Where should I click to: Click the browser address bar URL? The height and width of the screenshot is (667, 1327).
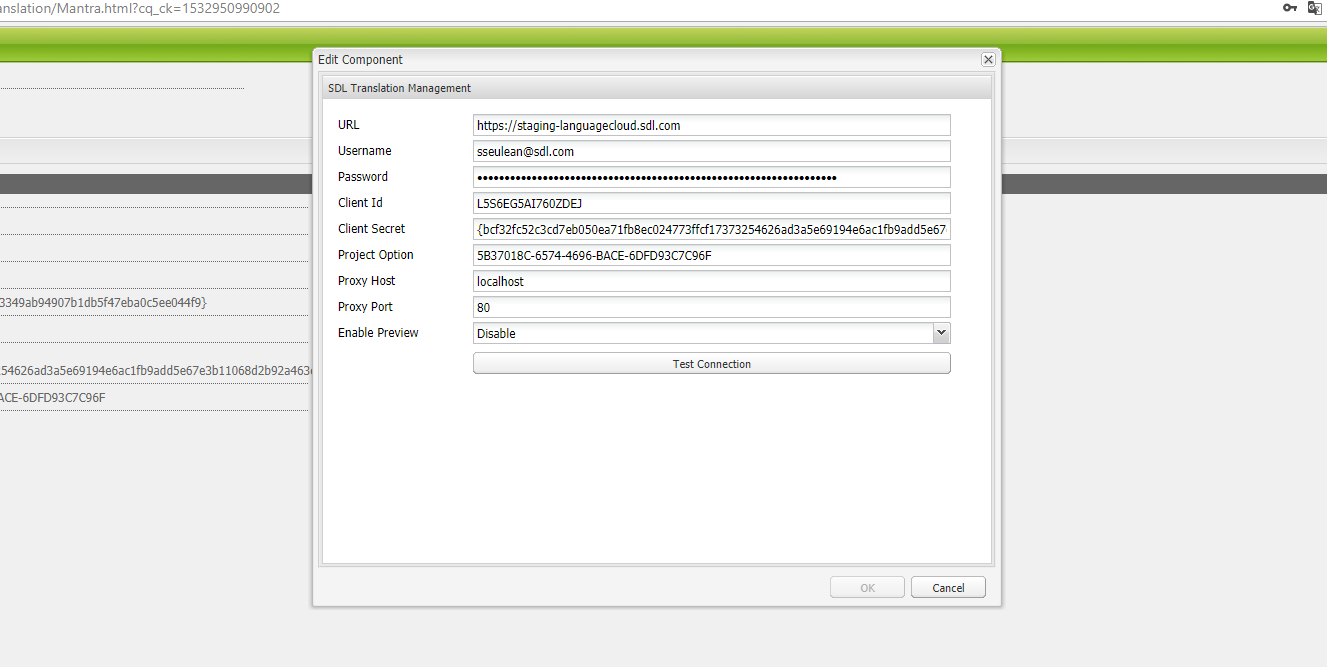[x=140, y=9]
